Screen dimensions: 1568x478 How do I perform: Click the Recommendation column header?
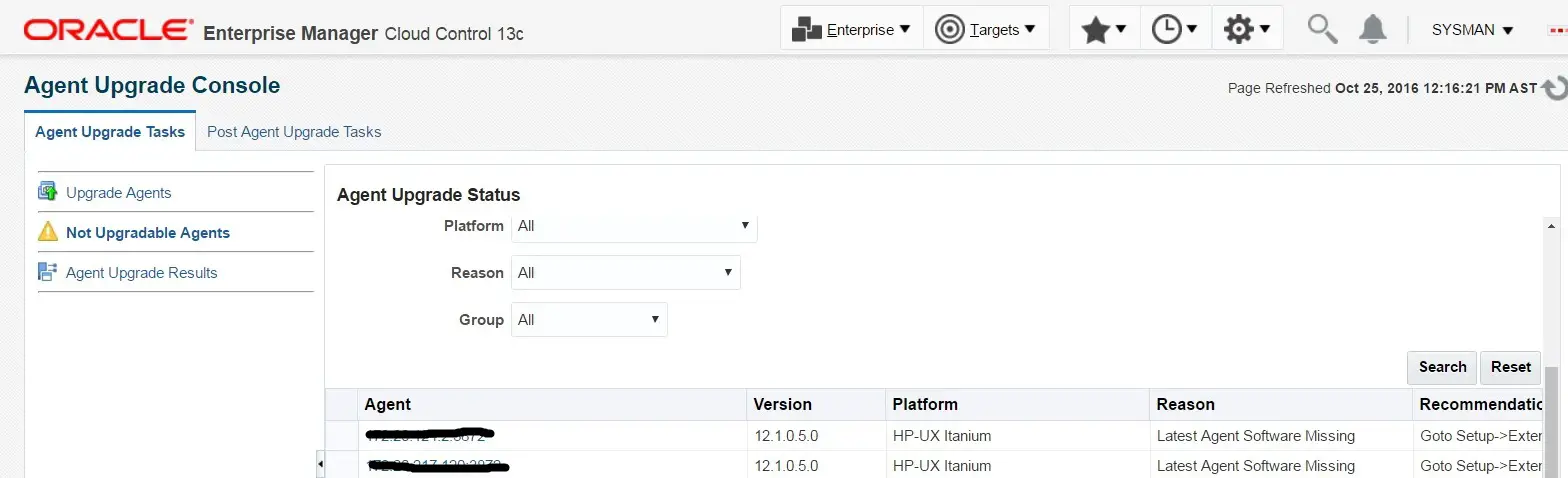pos(1479,404)
